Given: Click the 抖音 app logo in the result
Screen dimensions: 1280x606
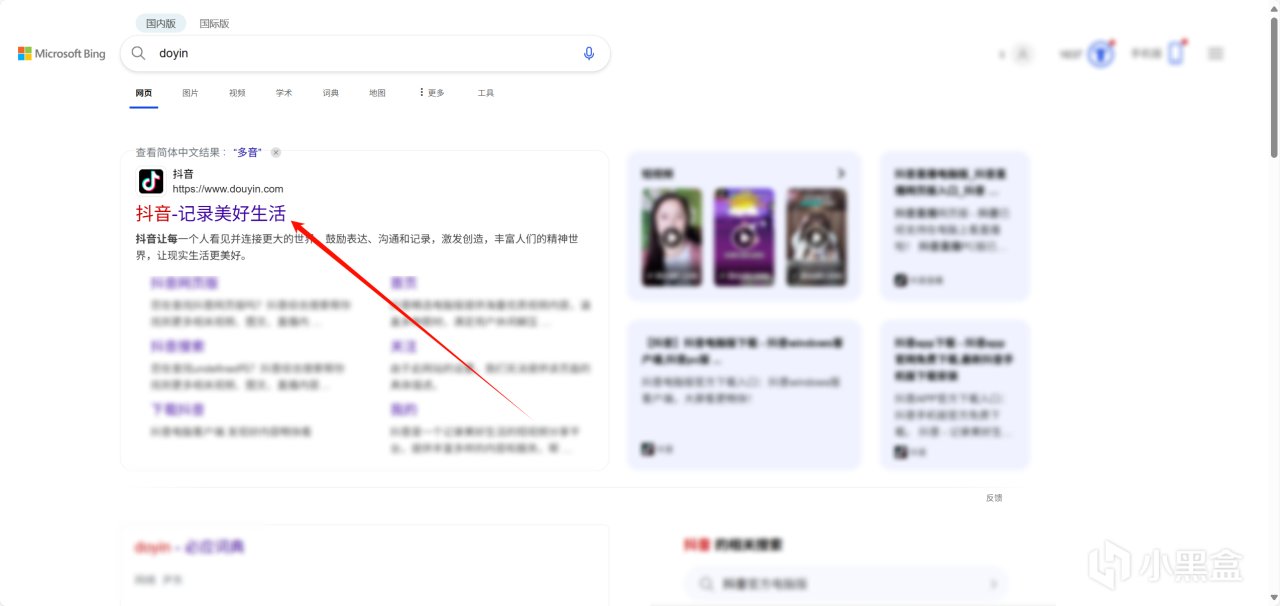Looking at the screenshot, I should (151, 181).
